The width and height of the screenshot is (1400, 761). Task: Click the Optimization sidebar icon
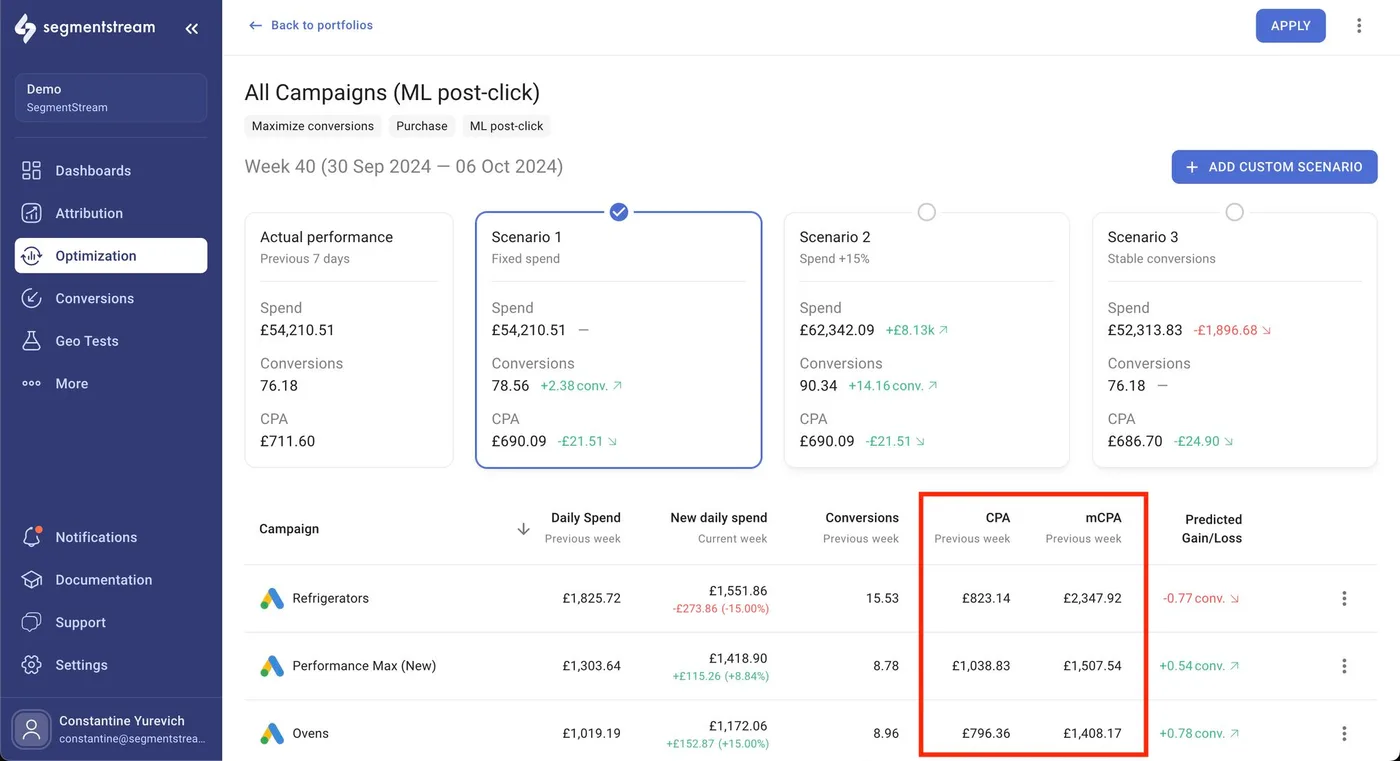pyautogui.click(x=32, y=255)
